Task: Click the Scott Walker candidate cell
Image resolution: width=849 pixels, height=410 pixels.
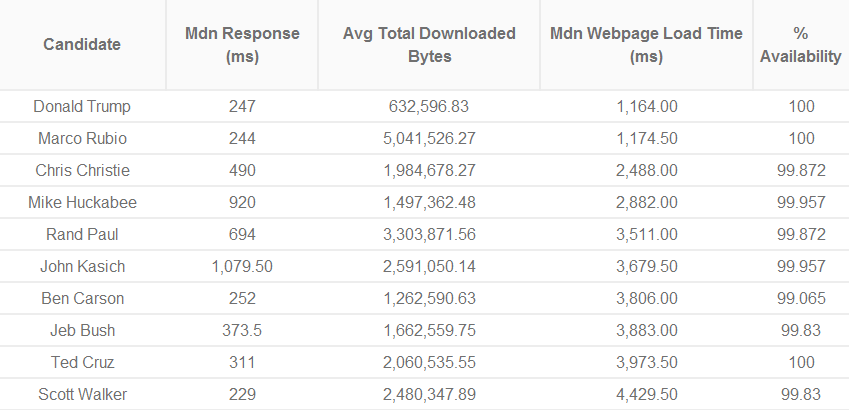Action: point(82,394)
